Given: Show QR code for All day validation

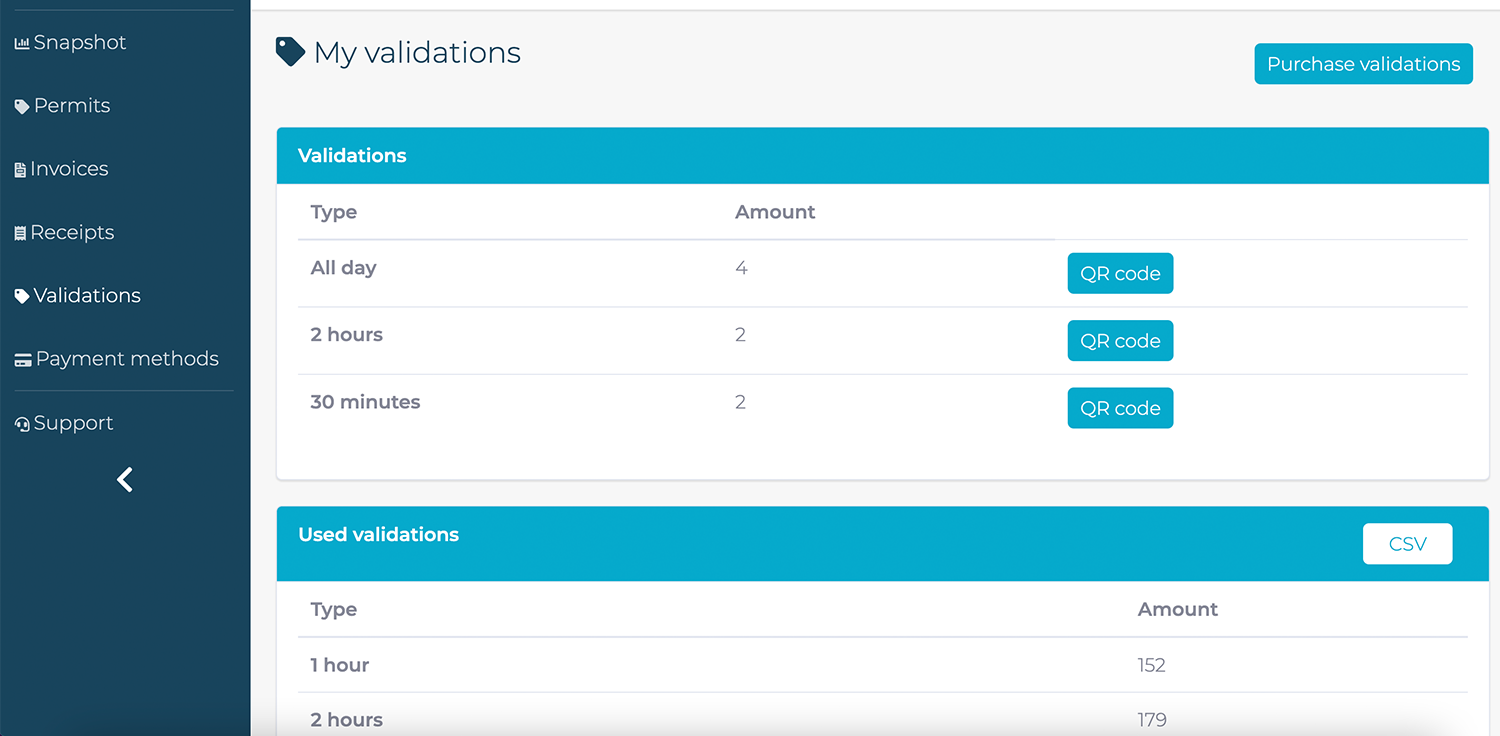Looking at the screenshot, I should (1120, 273).
